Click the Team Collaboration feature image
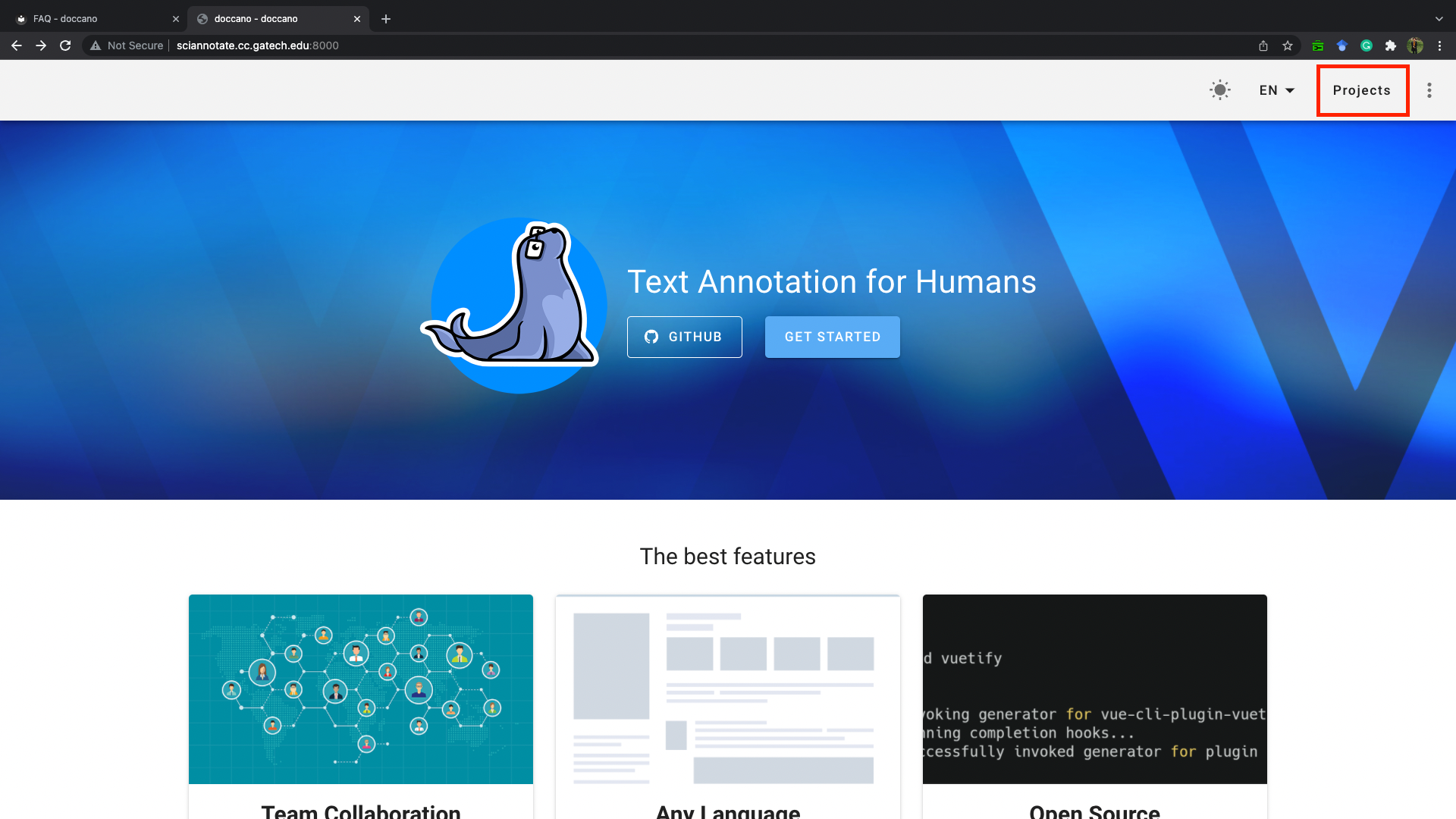This screenshot has height=819, width=1456. 361,689
